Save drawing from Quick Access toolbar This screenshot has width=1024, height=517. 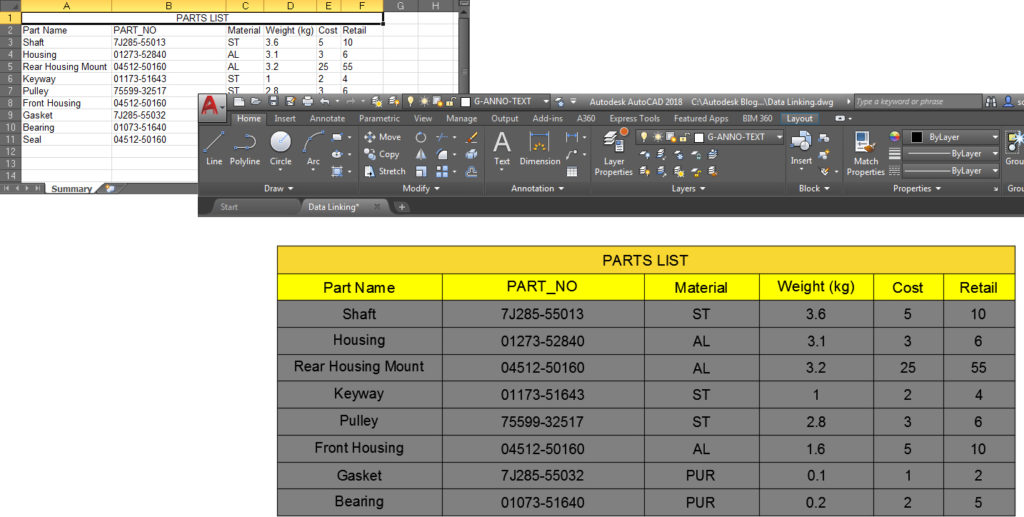(273, 101)
